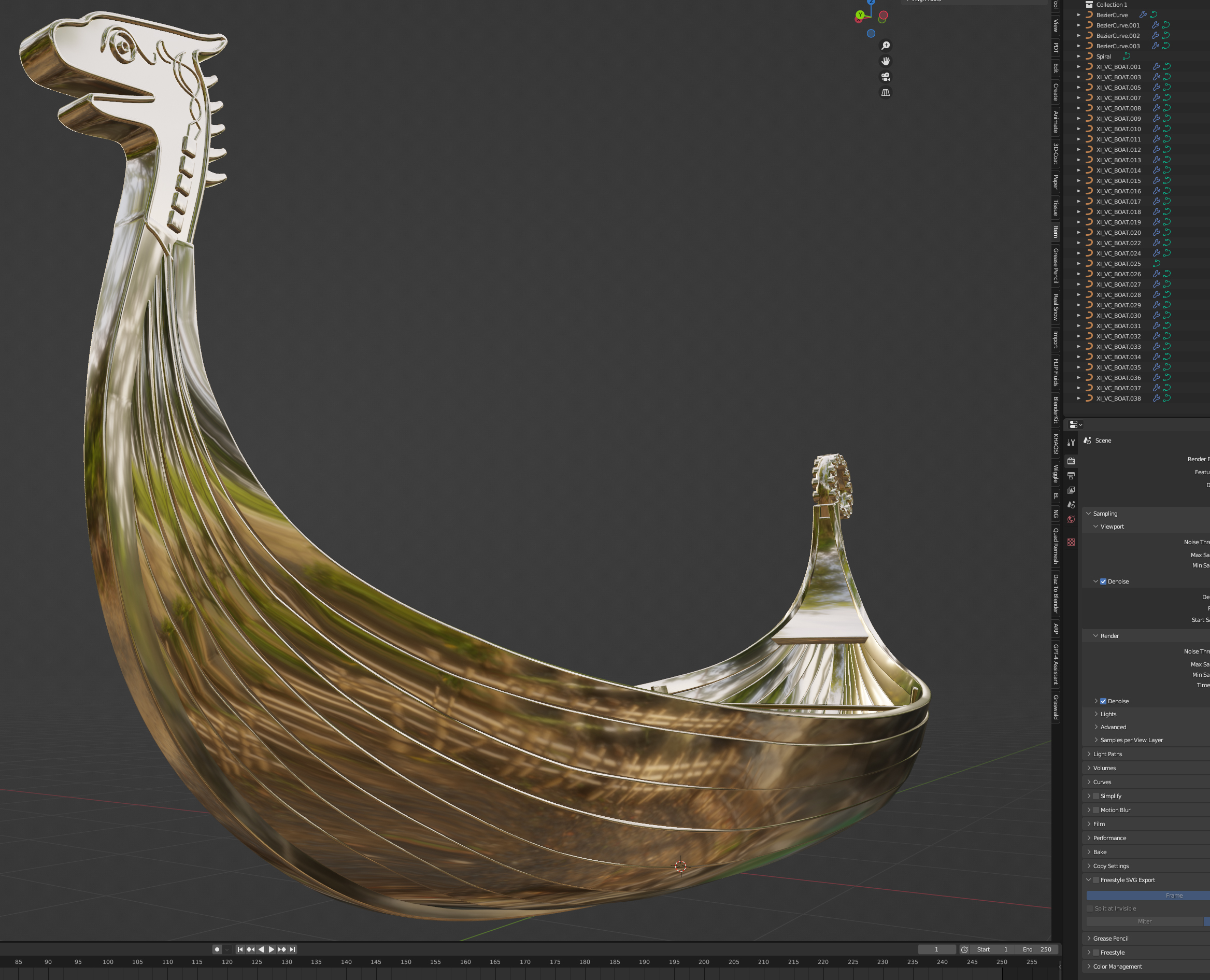Open the World properties tab icon

[x=1071, y=519]
